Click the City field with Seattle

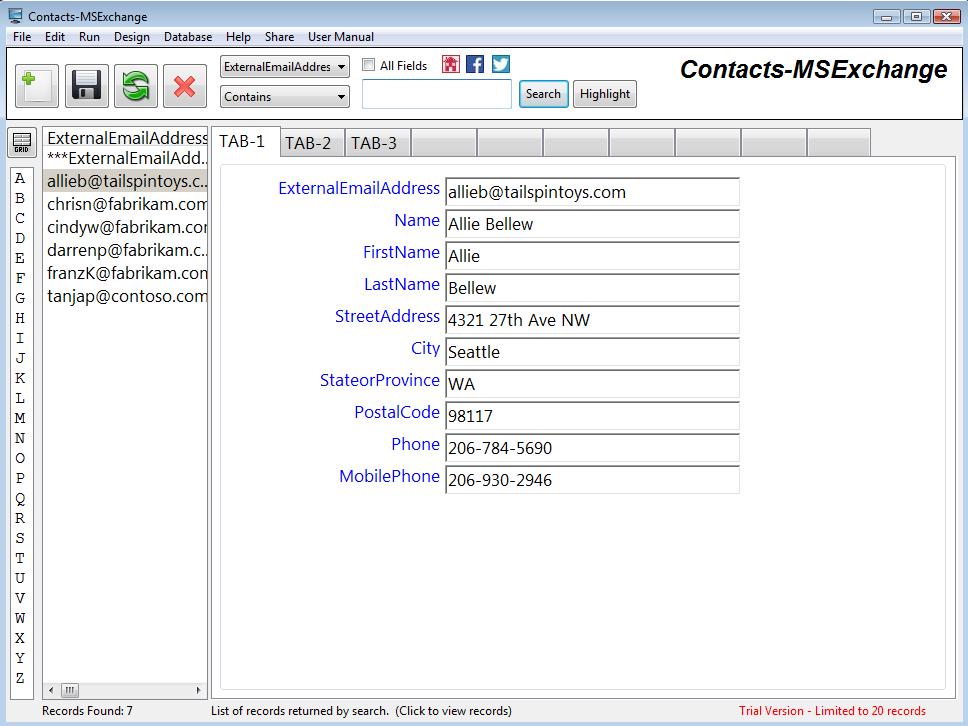592,352
